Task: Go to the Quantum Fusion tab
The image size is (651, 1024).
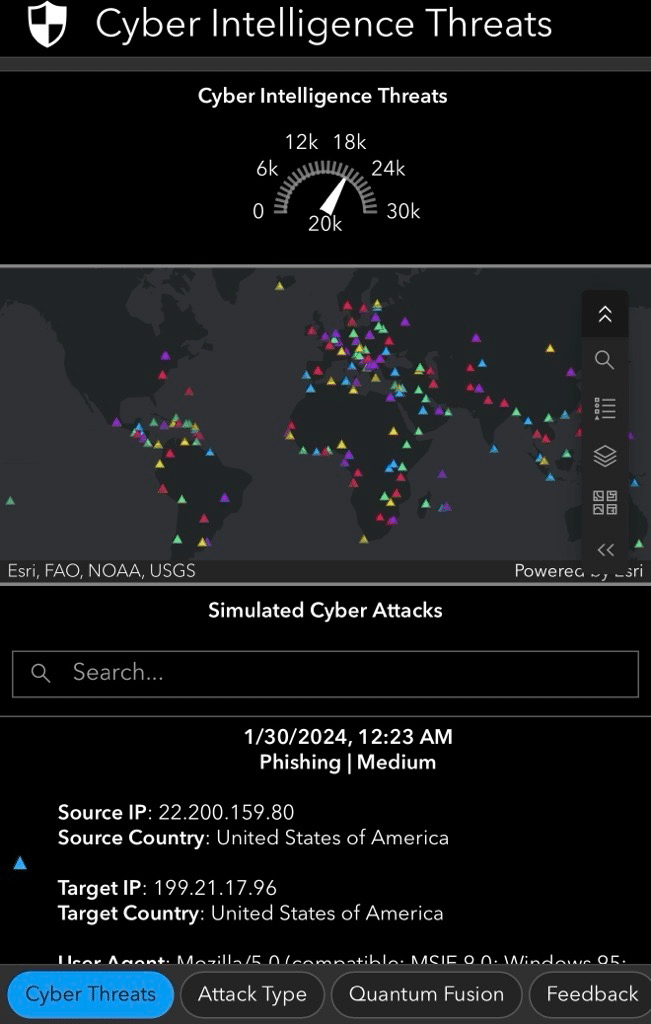Action: pos(426,994)
